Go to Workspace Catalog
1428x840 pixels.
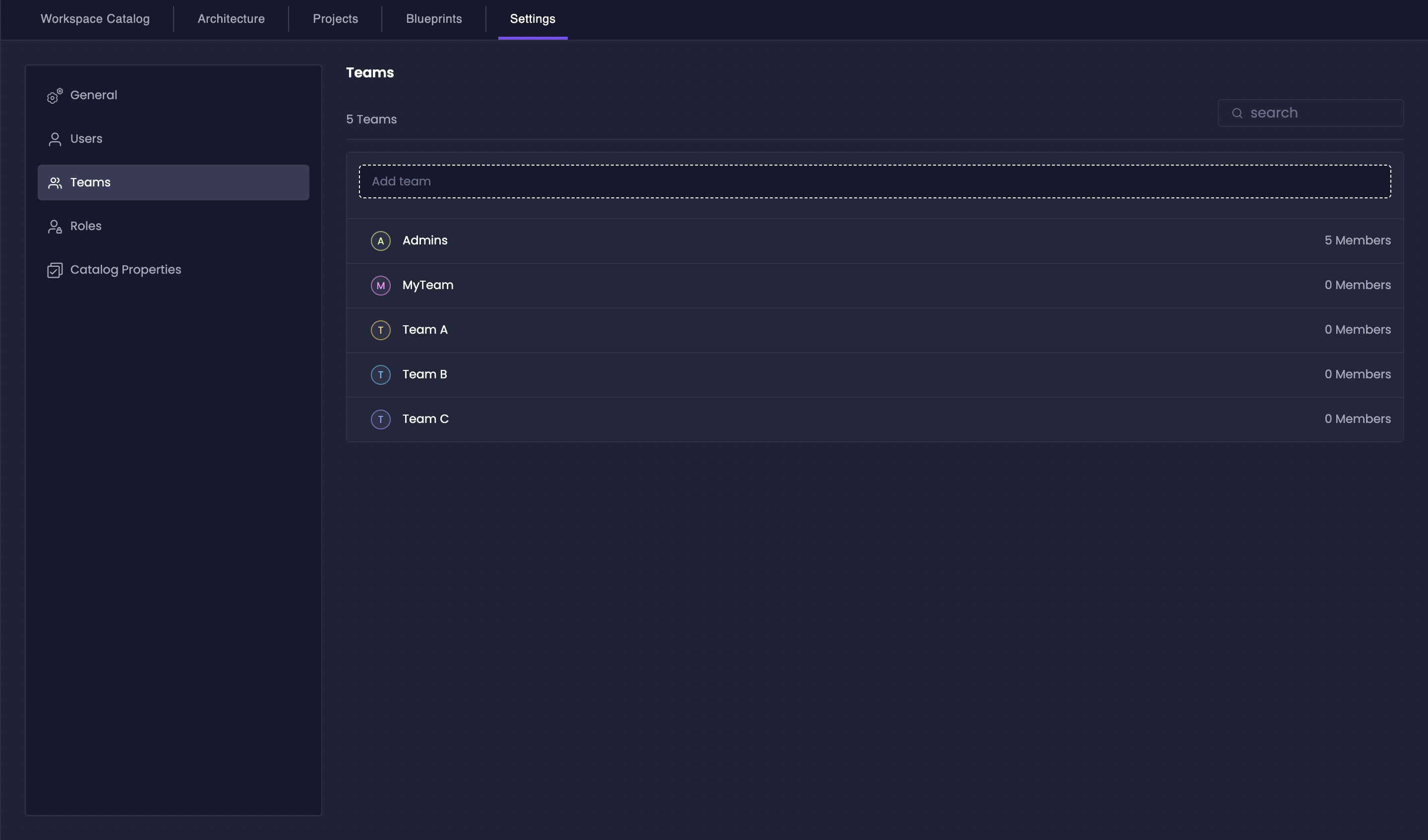94,19
